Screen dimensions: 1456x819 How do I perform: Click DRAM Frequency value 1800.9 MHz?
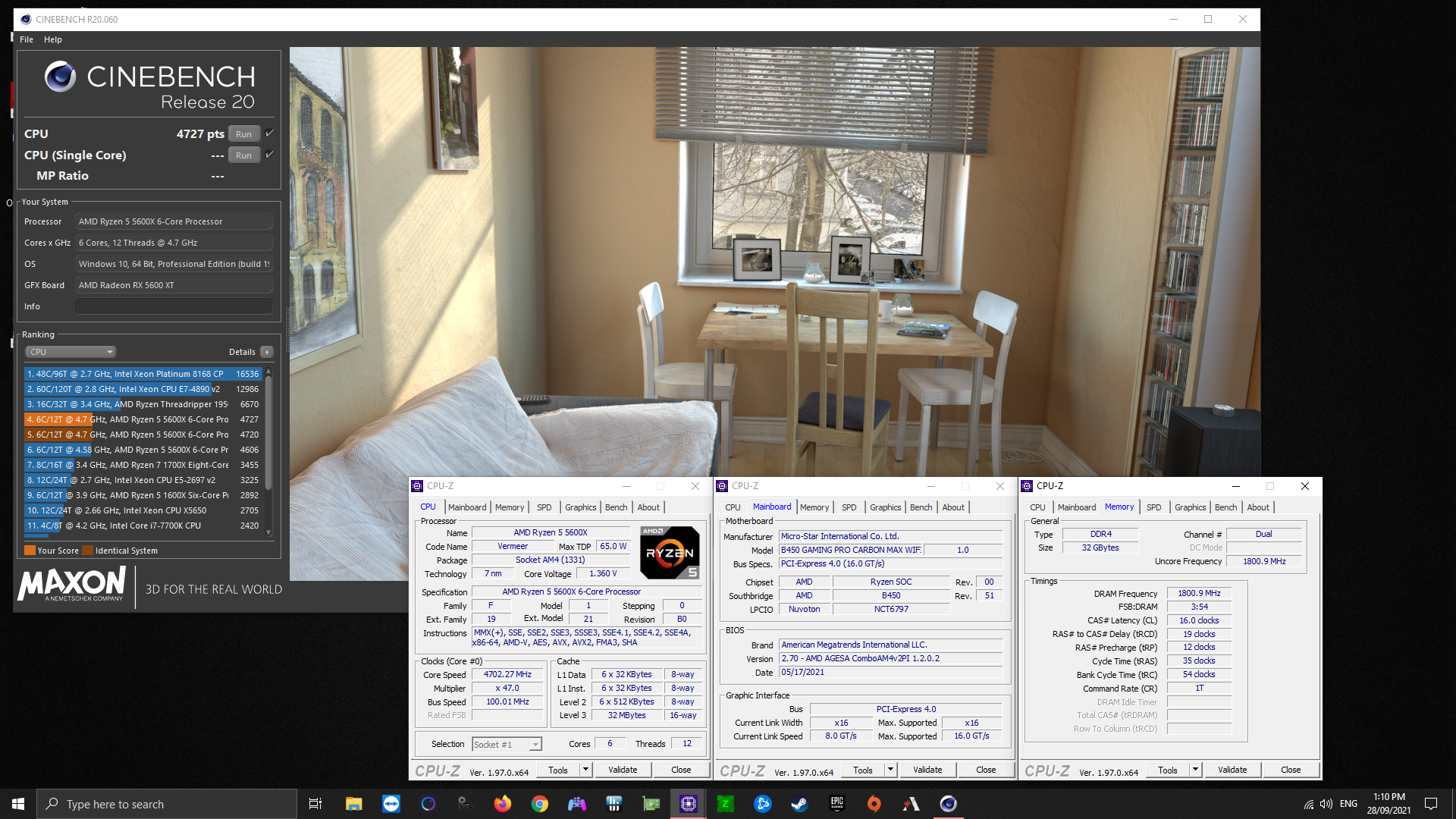pyautogui.click(x=1199, y=593)
